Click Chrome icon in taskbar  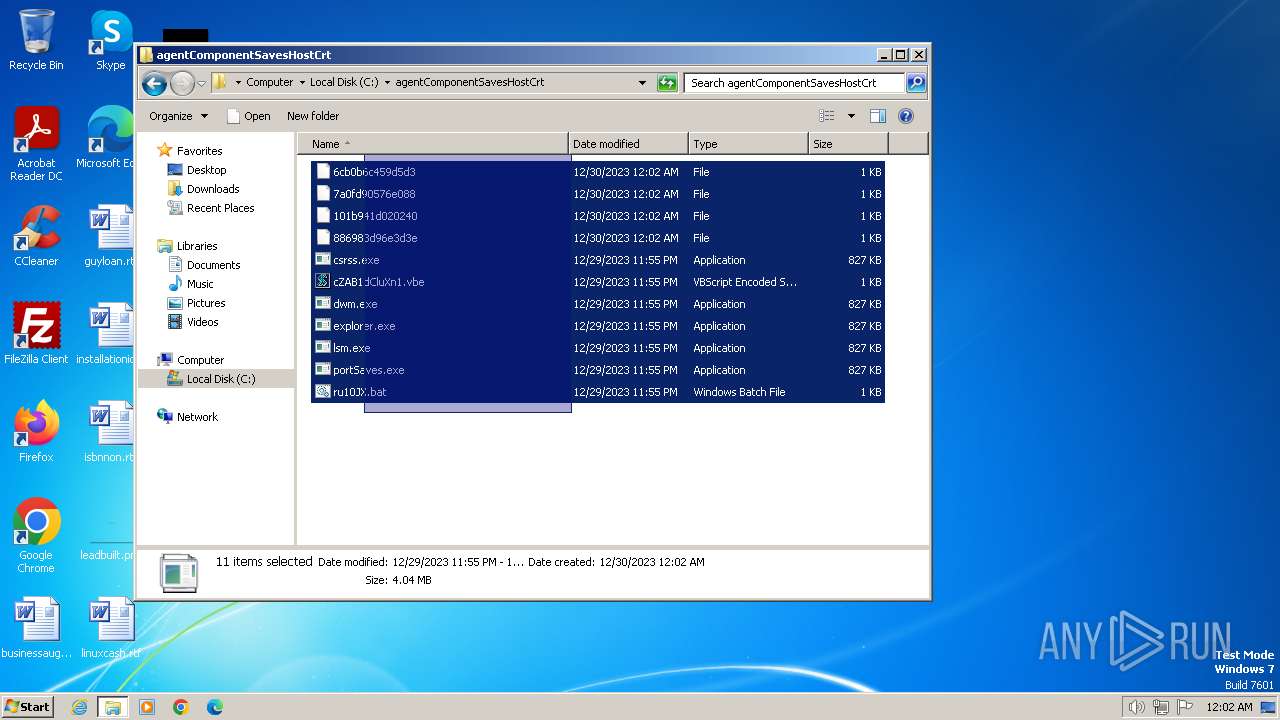click(x=181, y=707)
